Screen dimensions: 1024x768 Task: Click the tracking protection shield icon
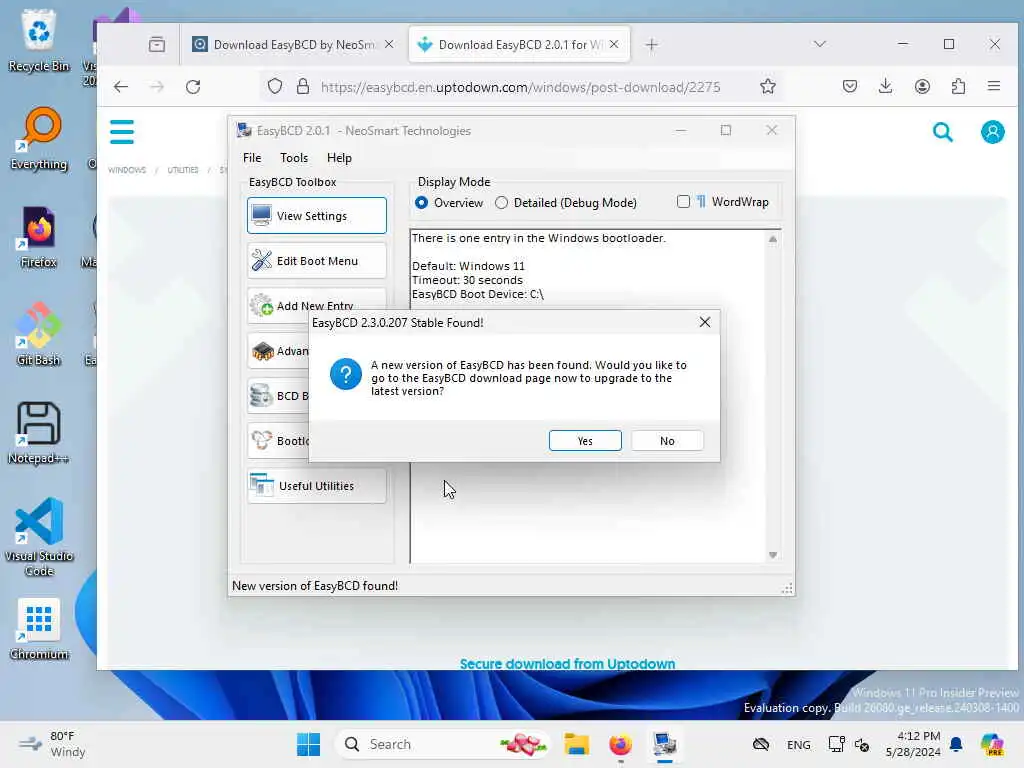(x=275, y=86)
